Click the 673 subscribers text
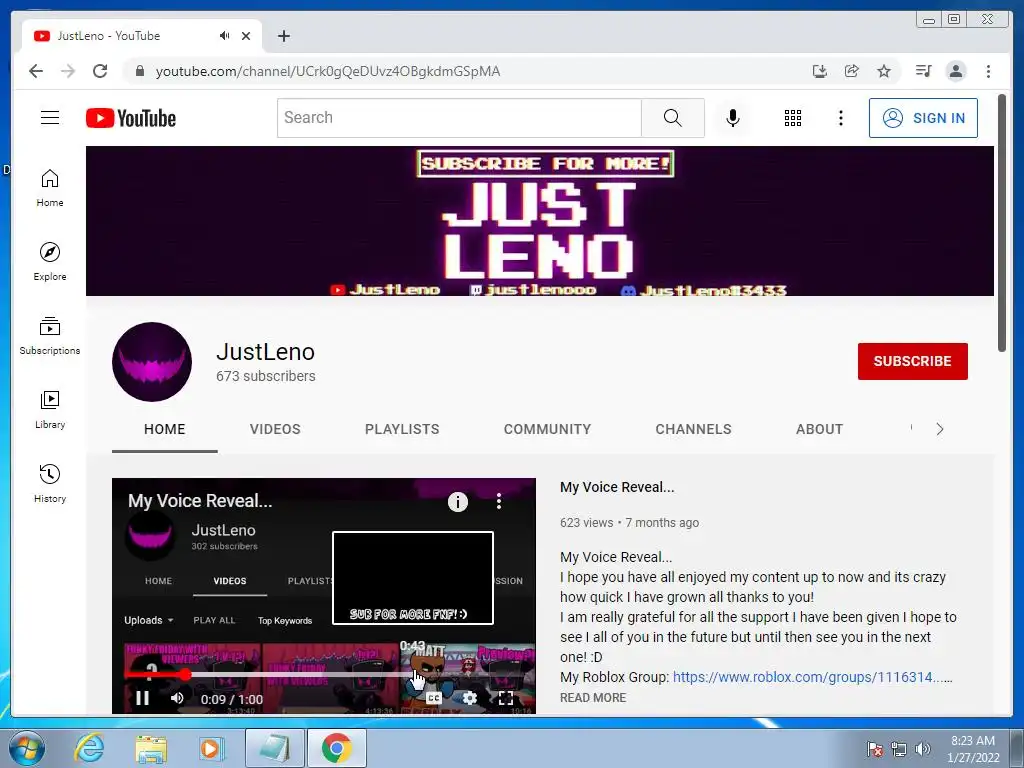 pos(266,376)
